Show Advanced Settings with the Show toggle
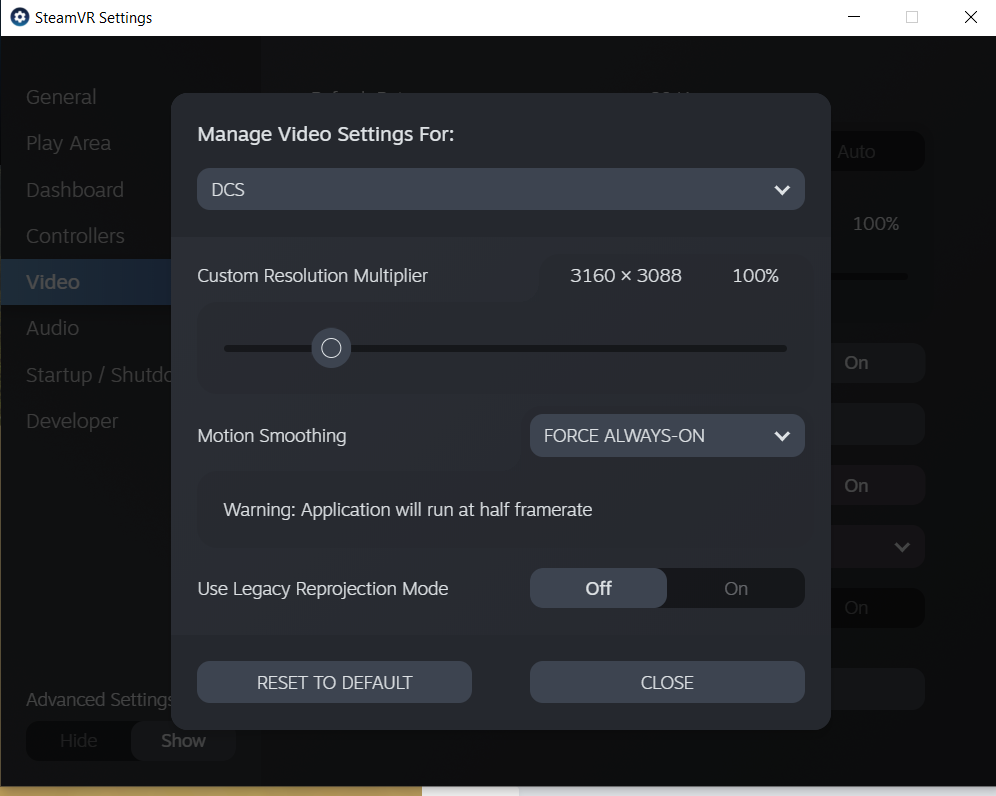996x796 pixels. pos(183,741)
